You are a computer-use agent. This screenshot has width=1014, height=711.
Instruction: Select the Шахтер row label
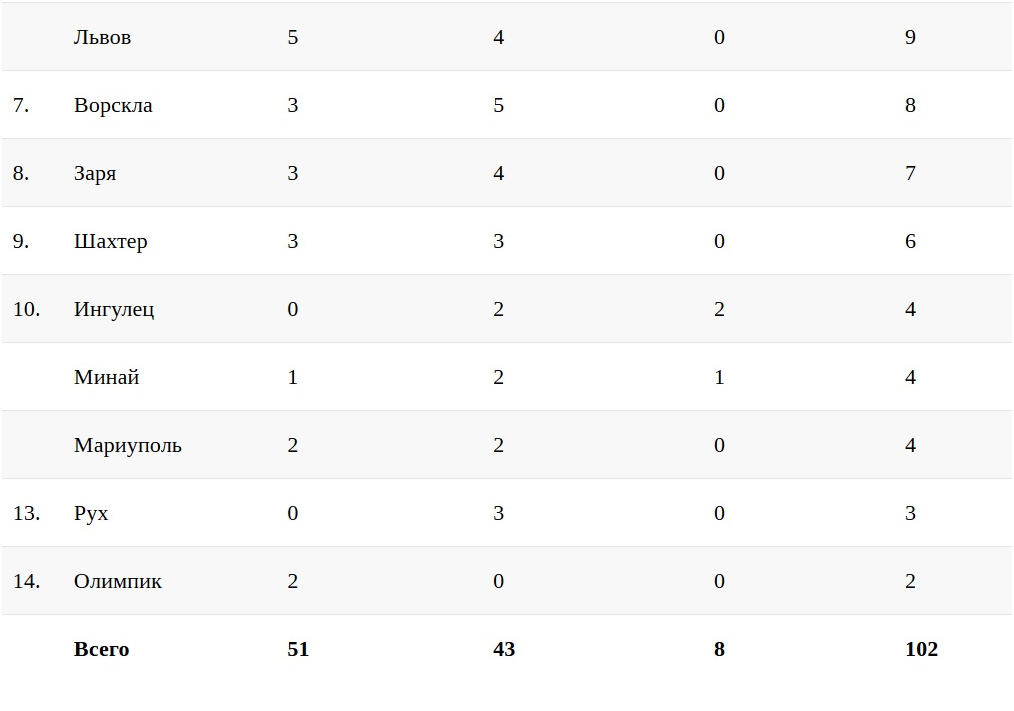(110, 242)
